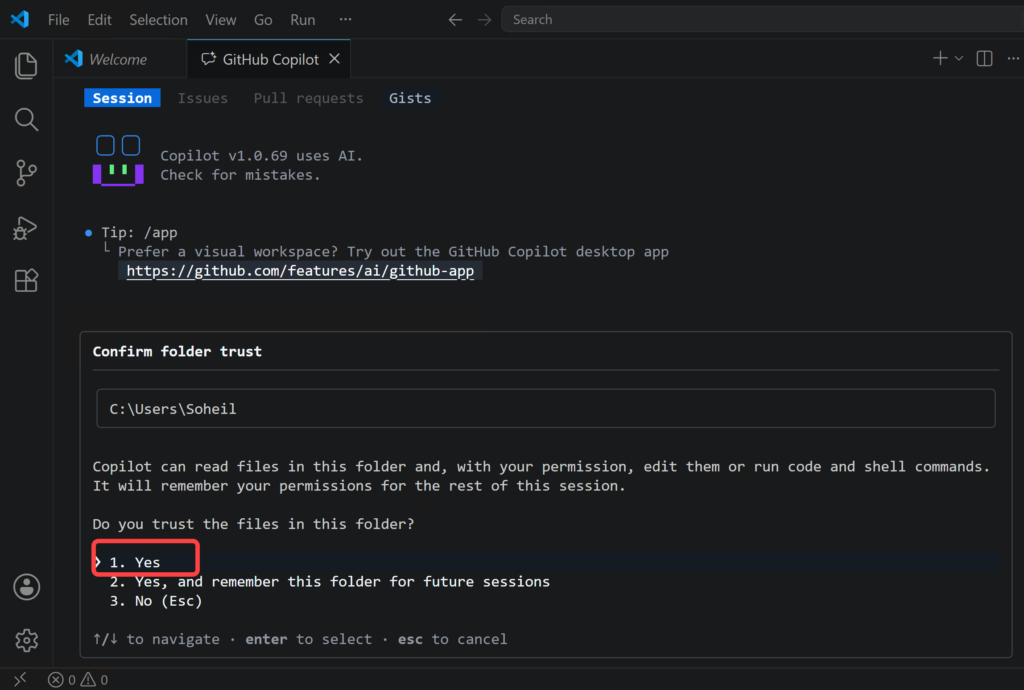Switch to the Welcome tab
This screenshot has width=1024, height=690.
coord(118,59)
